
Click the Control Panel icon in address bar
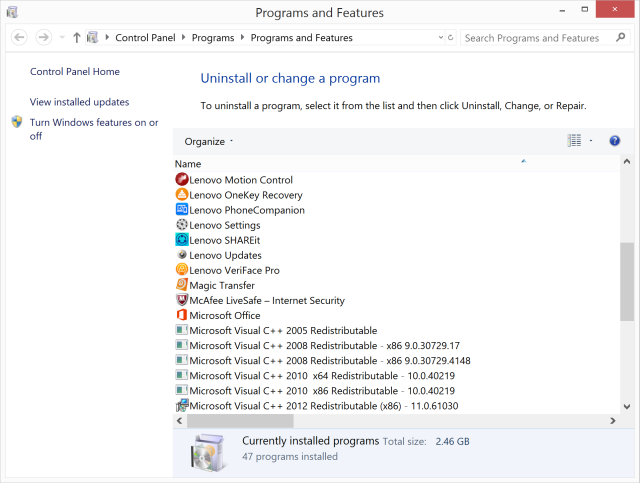(x=93, y=38)
